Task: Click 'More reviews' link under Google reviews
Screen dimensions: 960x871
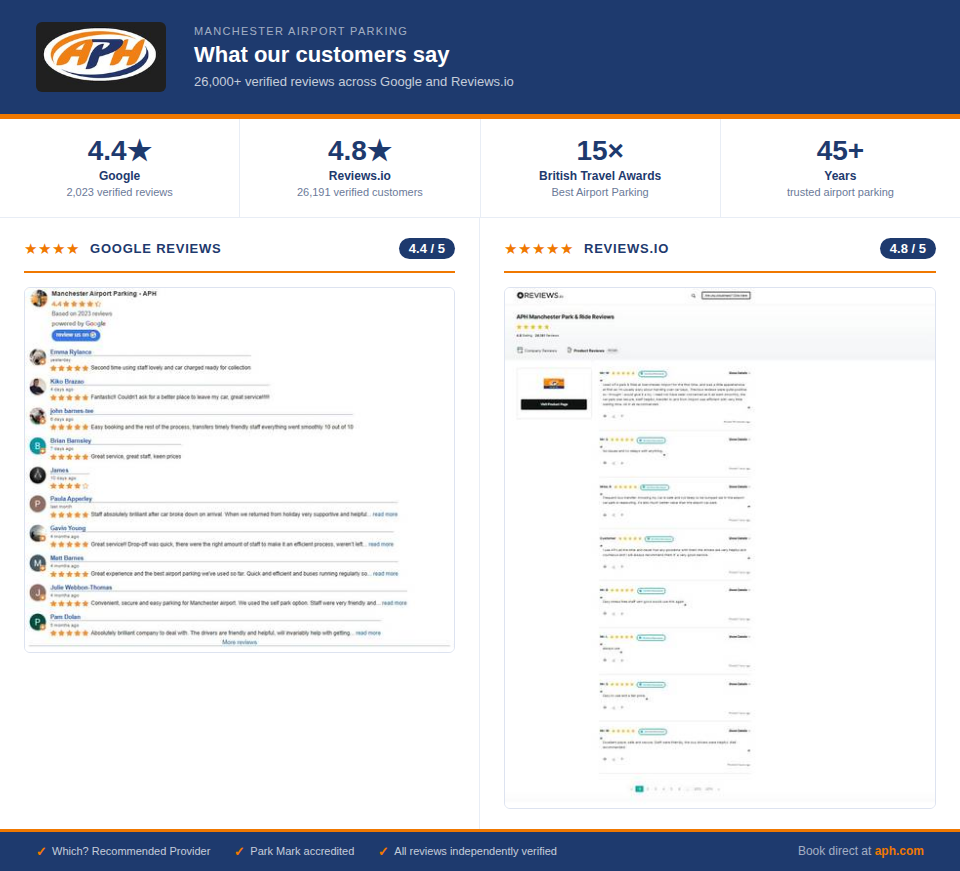Action: pos(239,642)
